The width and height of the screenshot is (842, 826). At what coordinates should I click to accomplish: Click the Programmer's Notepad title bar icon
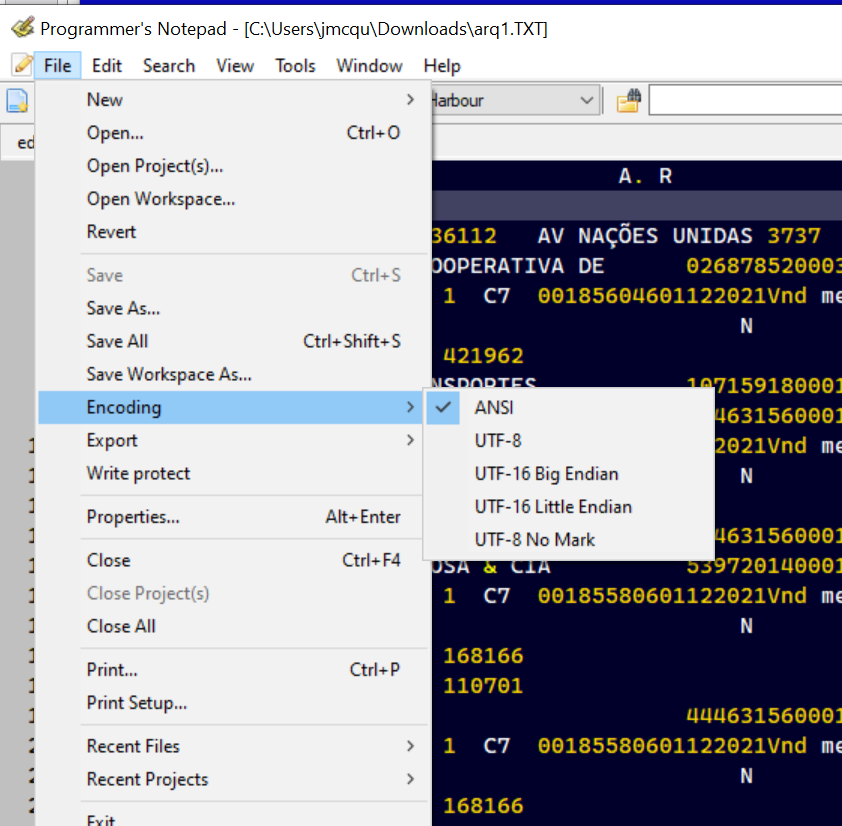click(21, 28)
